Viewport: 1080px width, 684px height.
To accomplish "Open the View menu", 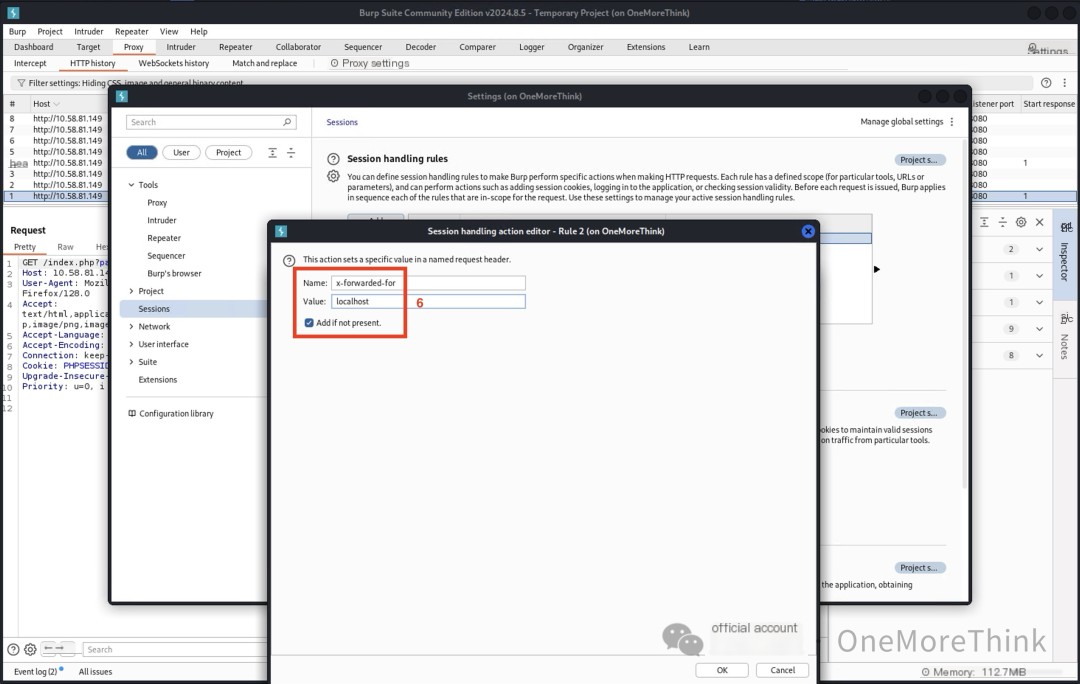I will pyautogui.click(x=169, y=32).
